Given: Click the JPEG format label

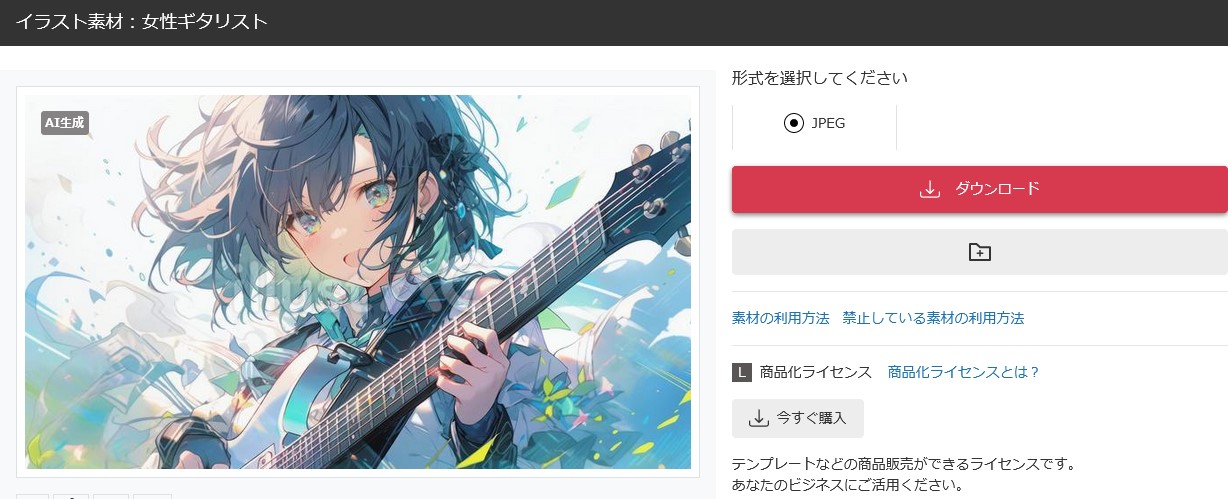Looking at the screenshot, I should pyautogui.click(x=828, y=123).
